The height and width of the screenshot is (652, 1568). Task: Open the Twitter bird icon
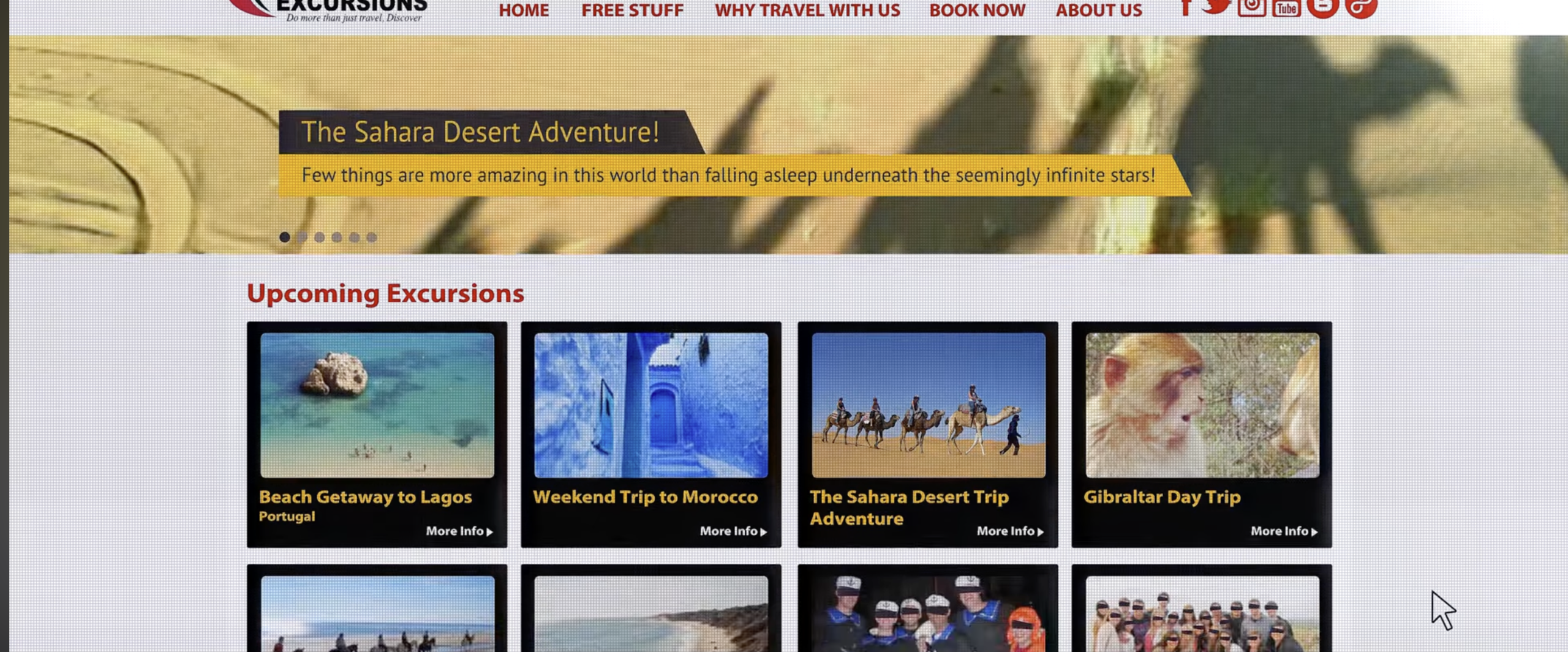pos(1216,6)
